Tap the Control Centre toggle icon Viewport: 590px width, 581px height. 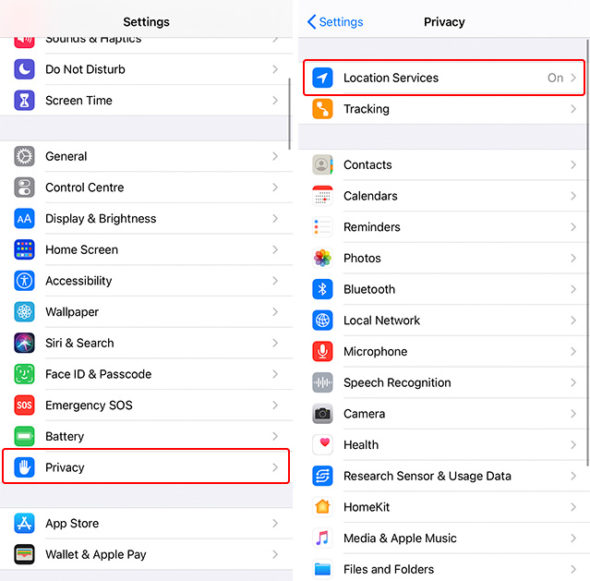pyautogui.click(x=24, y=187)
